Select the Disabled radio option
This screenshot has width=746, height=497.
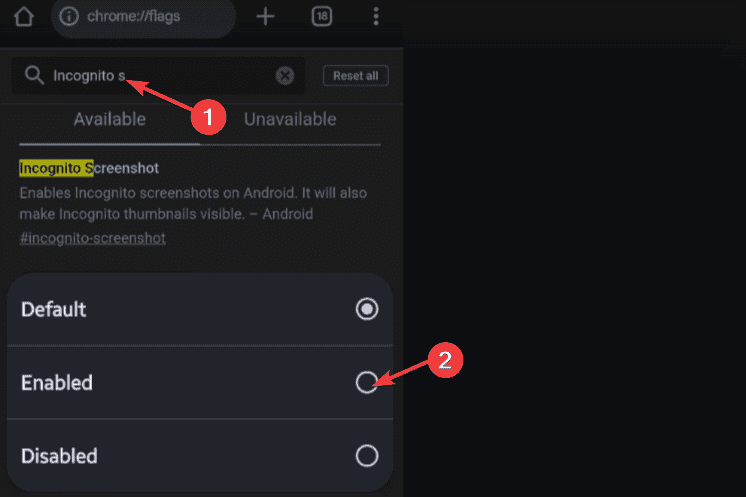[x=367, y=456]
